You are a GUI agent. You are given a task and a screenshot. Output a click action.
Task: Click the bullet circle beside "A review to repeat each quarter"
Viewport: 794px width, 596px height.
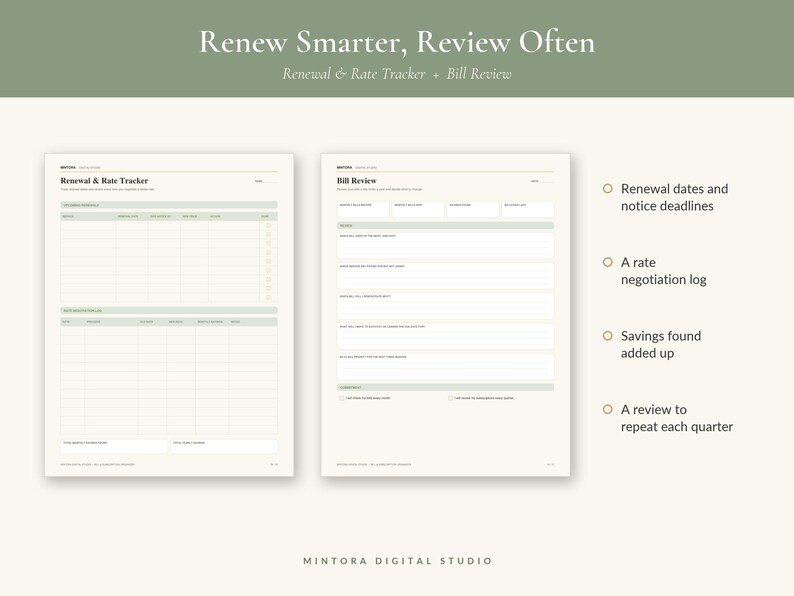click(608, 409)
